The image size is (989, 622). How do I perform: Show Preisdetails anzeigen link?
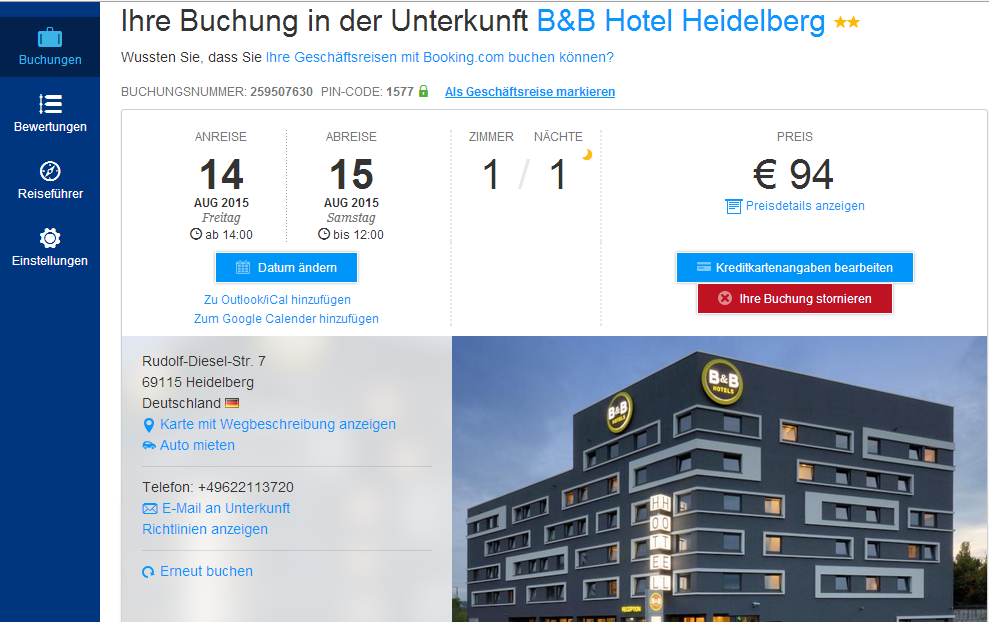[x=805, y=206]
